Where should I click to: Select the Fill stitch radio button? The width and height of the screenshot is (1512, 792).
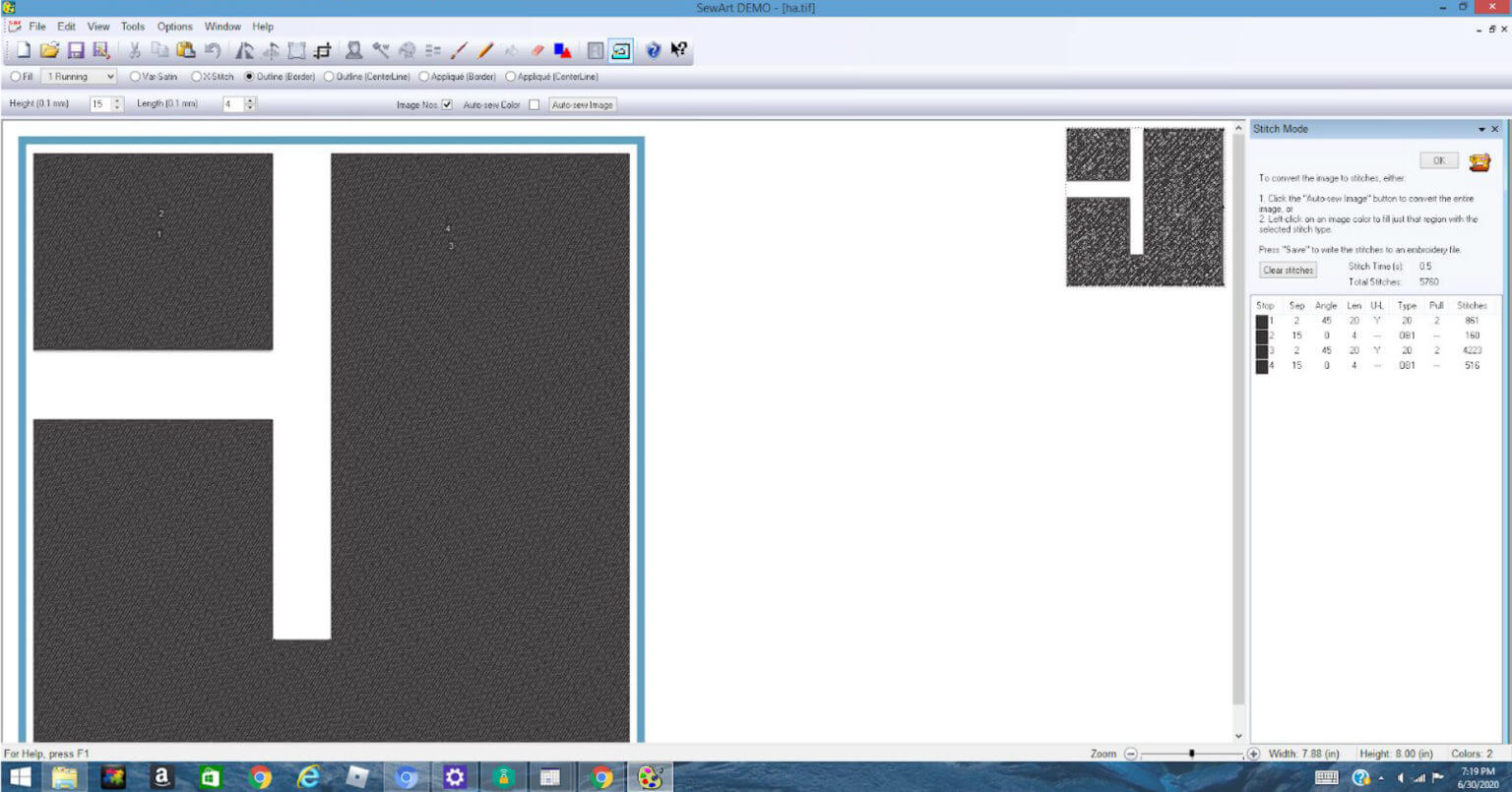[15, 77]
